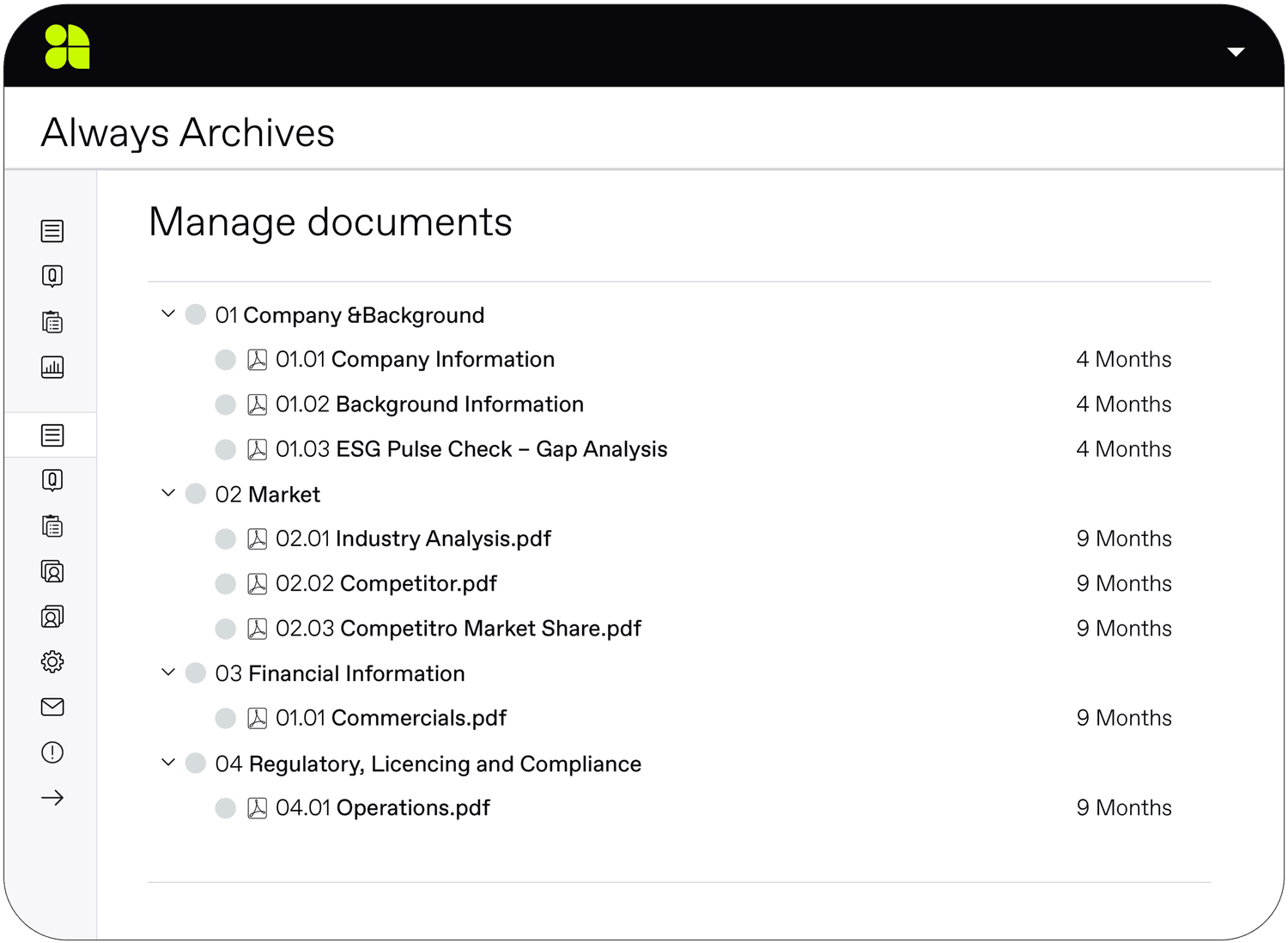Screen dimensions: 1288x943
Task: Click the 9 Months value for 01.01 Commercials.pdf
Action: 1123,718
